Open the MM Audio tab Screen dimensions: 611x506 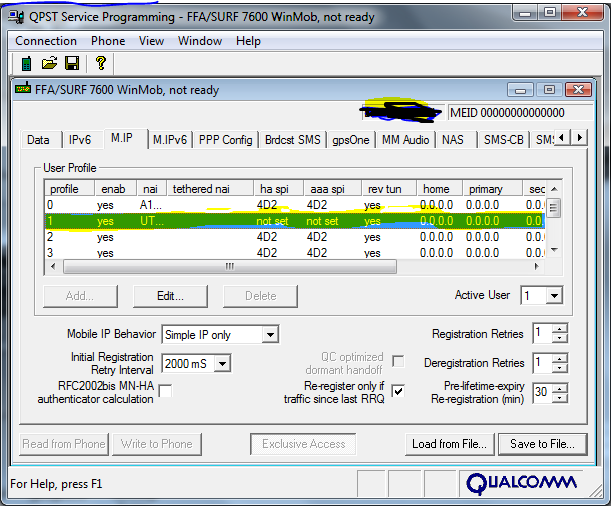(406, 140)
